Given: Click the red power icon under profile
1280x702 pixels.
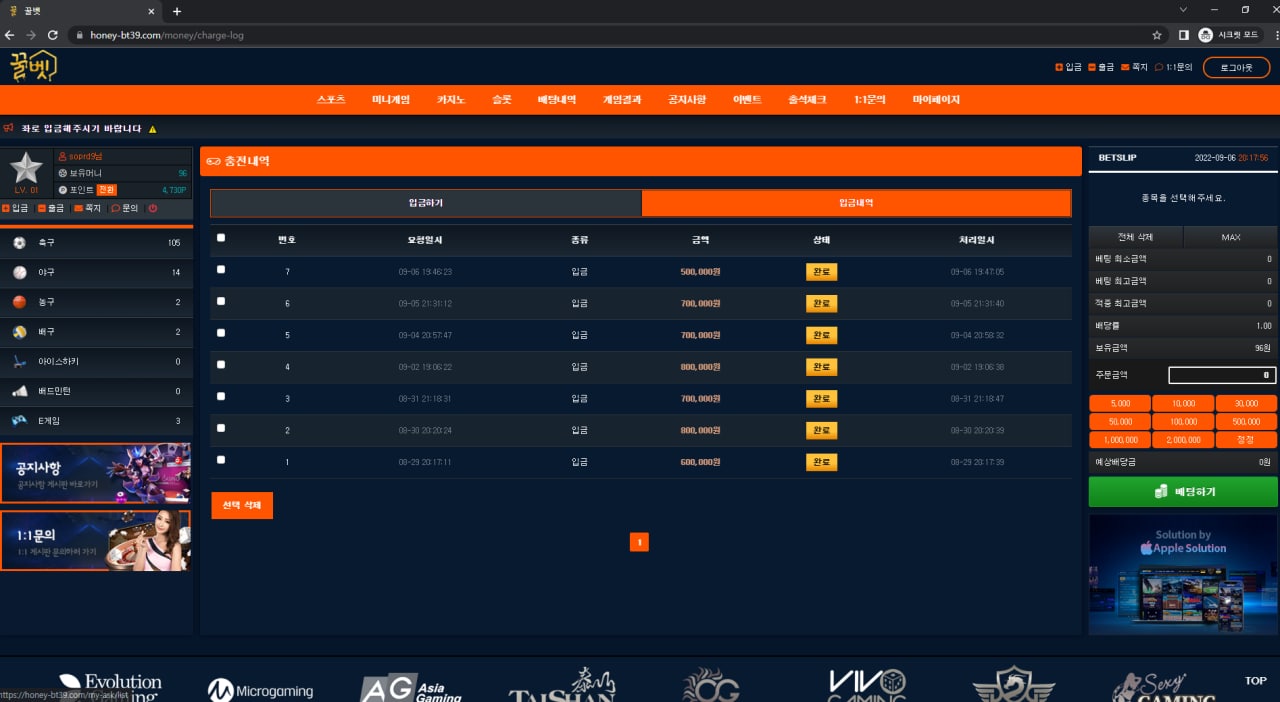Looking at the screenshot, I should click(x=153, y=208).
